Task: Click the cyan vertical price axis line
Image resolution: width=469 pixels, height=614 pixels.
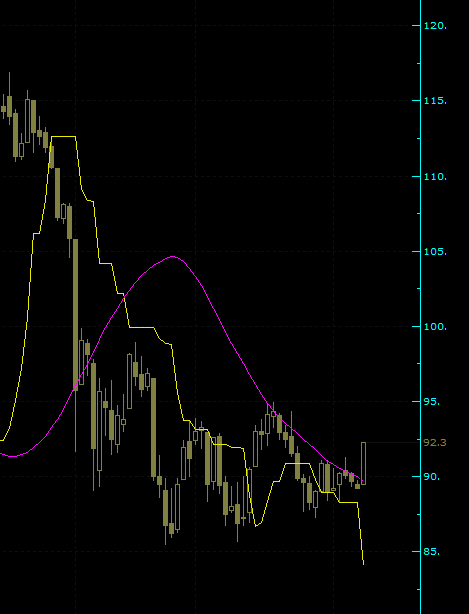Action: tap(420, 307)
